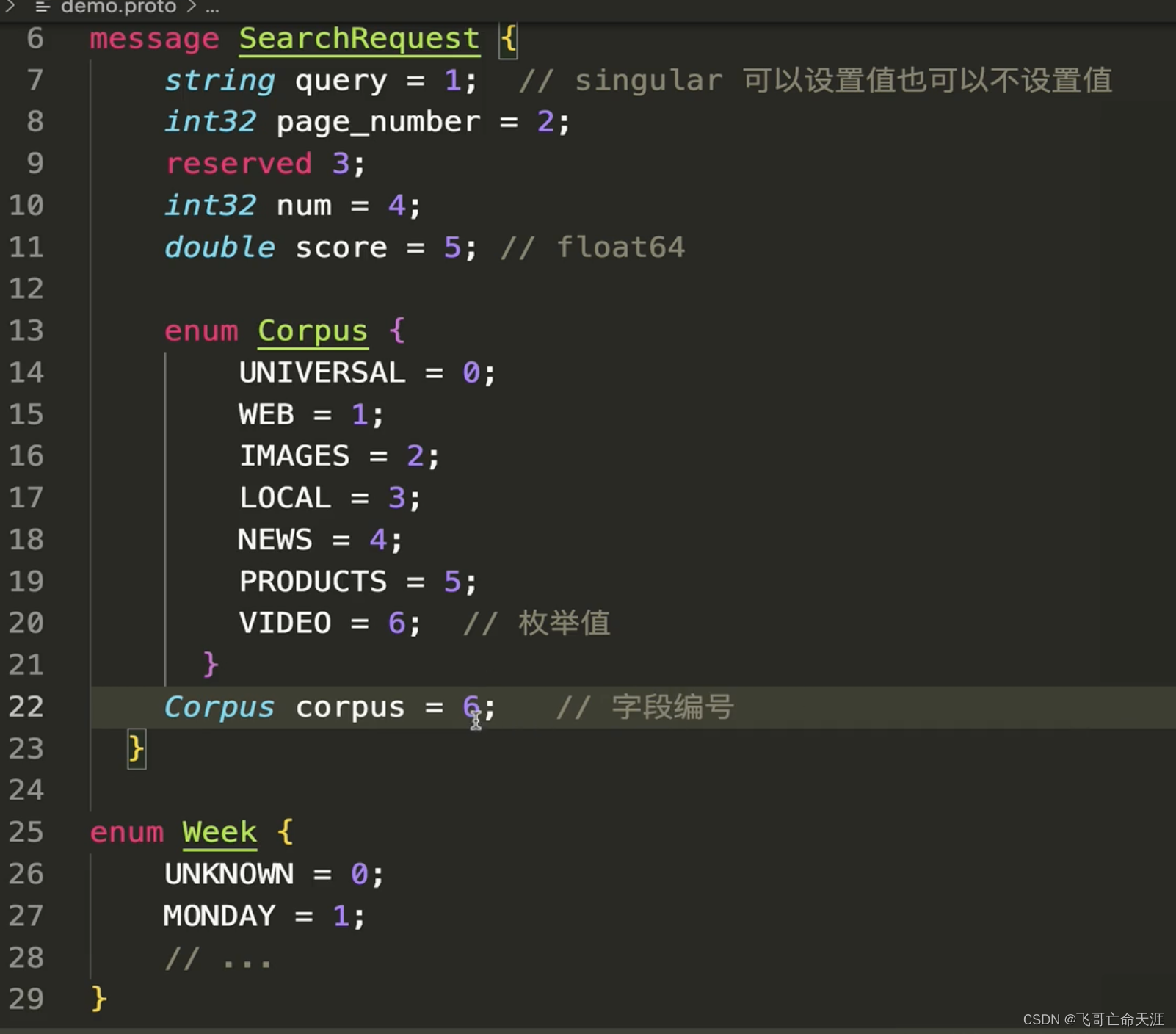Click line number 6 in gutter
Viewport: 1176px width, 1034px height.
[x=35, y=39]
